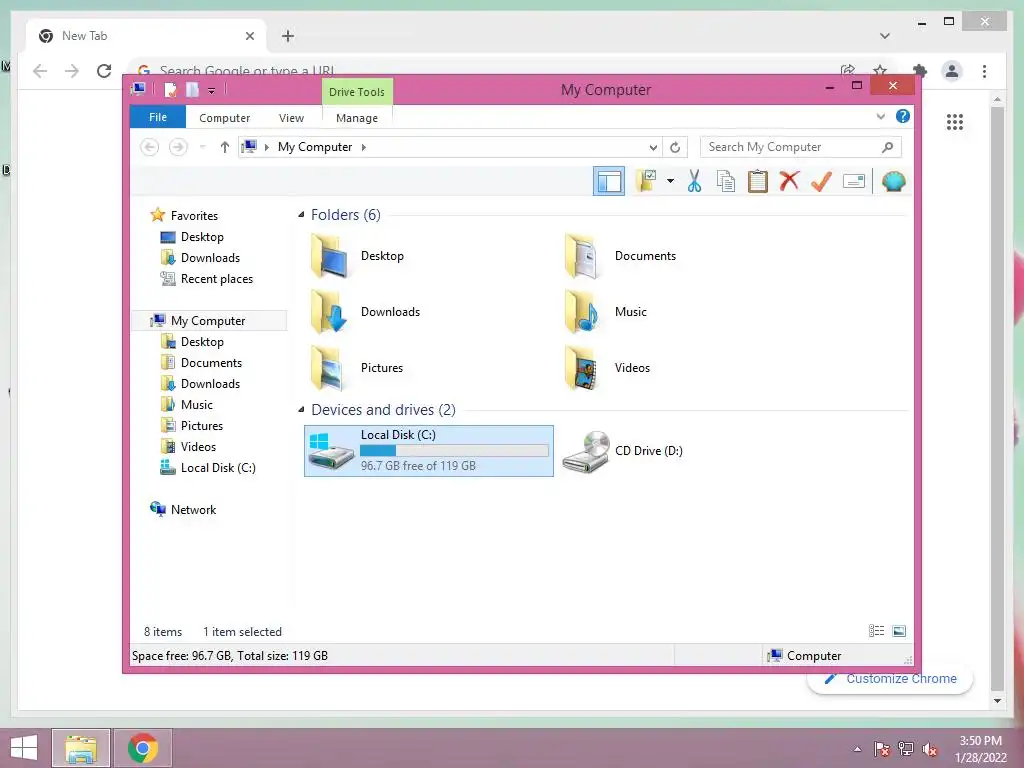This screenshot has height=768, width=1024.
Task: Click the scissors Cut icon
Action: pyautogui.click(x=694, y=181)
